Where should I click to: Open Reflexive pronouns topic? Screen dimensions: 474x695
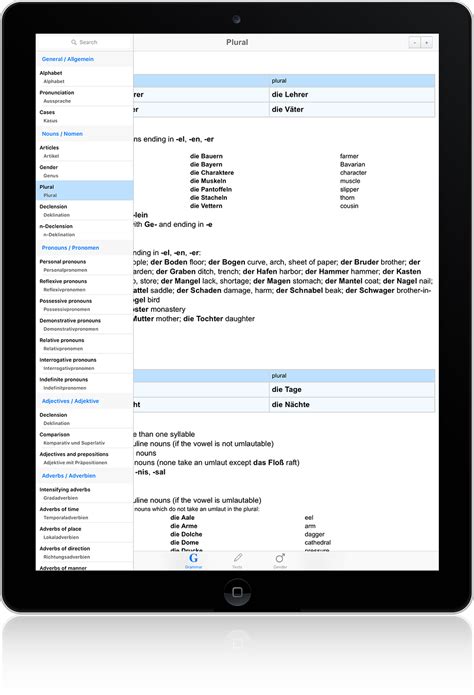click(x=84, y=285)
